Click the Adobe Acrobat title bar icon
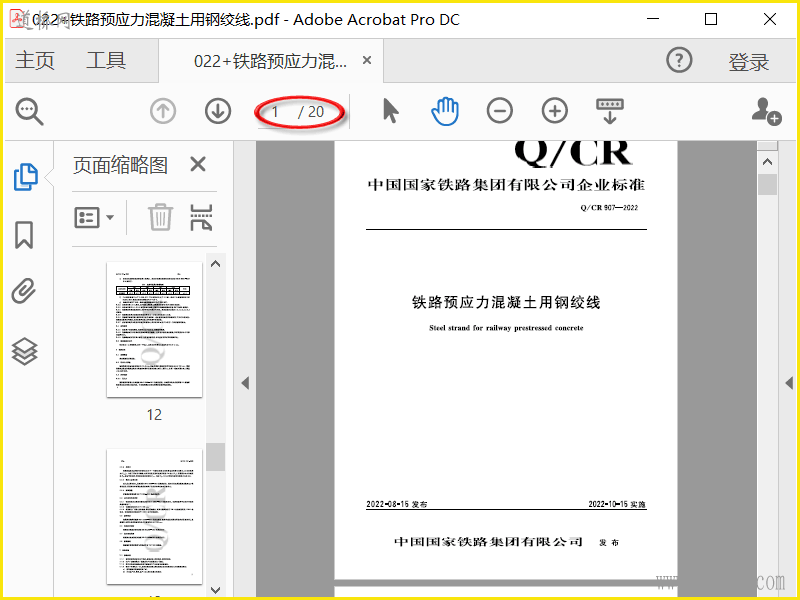Viewport: 800px width, 600px height. click(x=19, y=19)
